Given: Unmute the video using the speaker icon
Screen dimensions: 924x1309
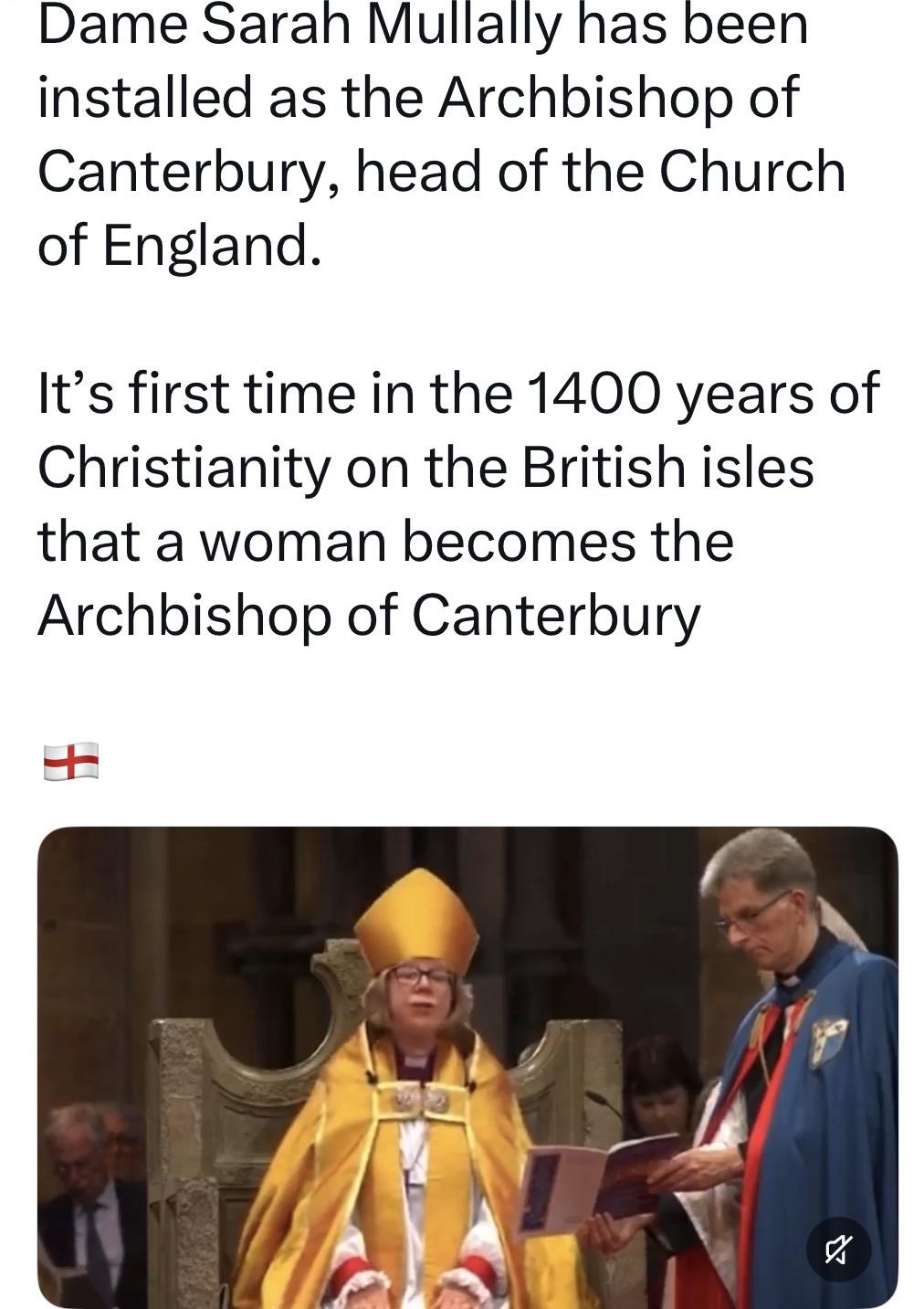Looking at the screenshot, I should pos(839,1248).
